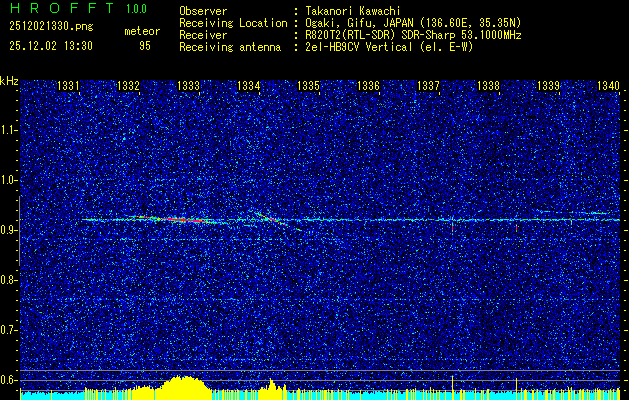629x400 pixels.
Task: Click the 1.0 kHz axis label
Action: click(9, 180)
